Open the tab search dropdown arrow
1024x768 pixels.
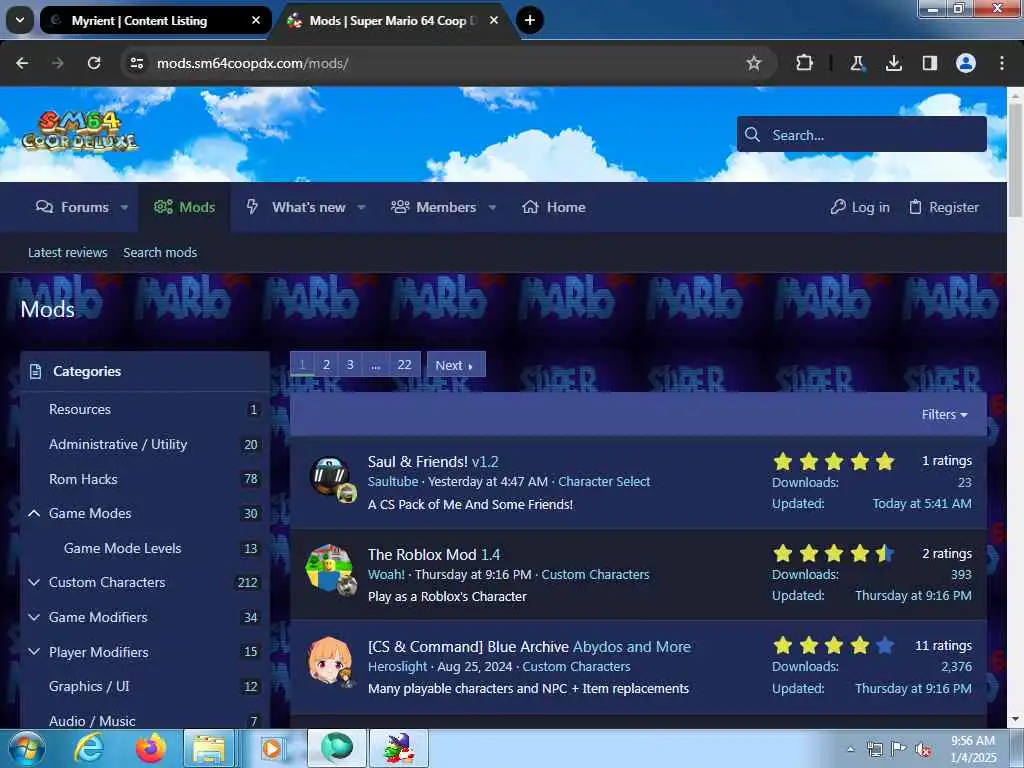(20, 20)
